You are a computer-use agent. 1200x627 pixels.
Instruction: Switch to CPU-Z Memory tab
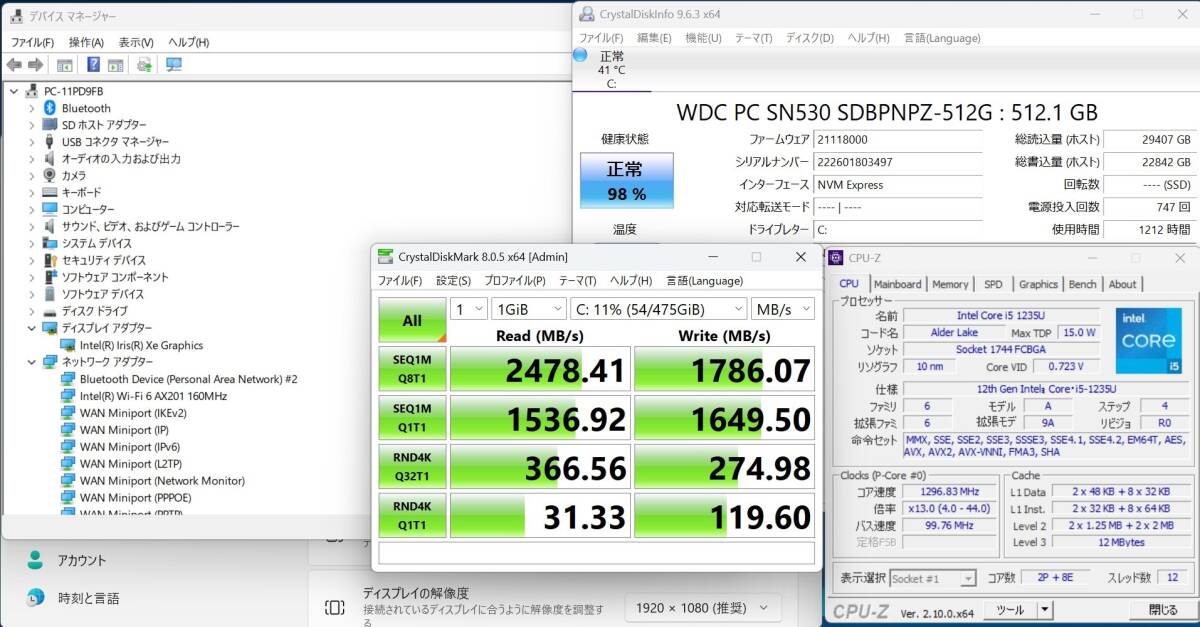point(950,284)
